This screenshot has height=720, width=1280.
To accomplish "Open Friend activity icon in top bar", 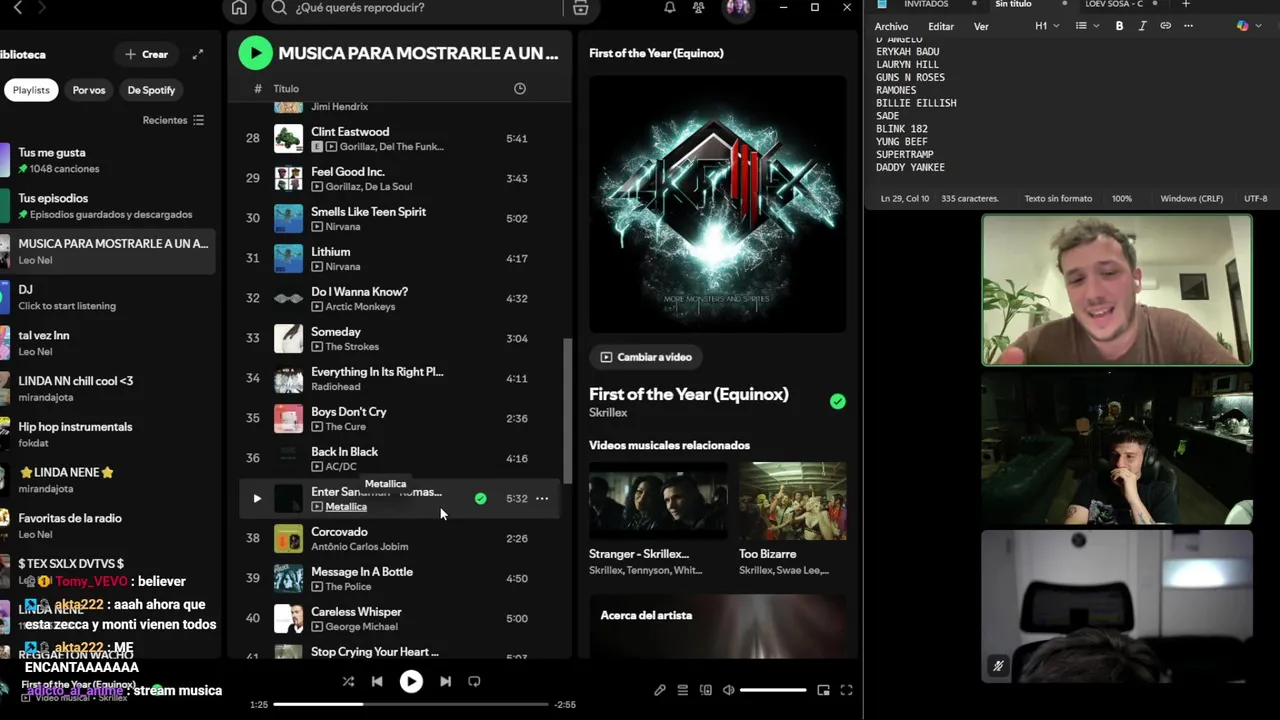I will point(699,8).
